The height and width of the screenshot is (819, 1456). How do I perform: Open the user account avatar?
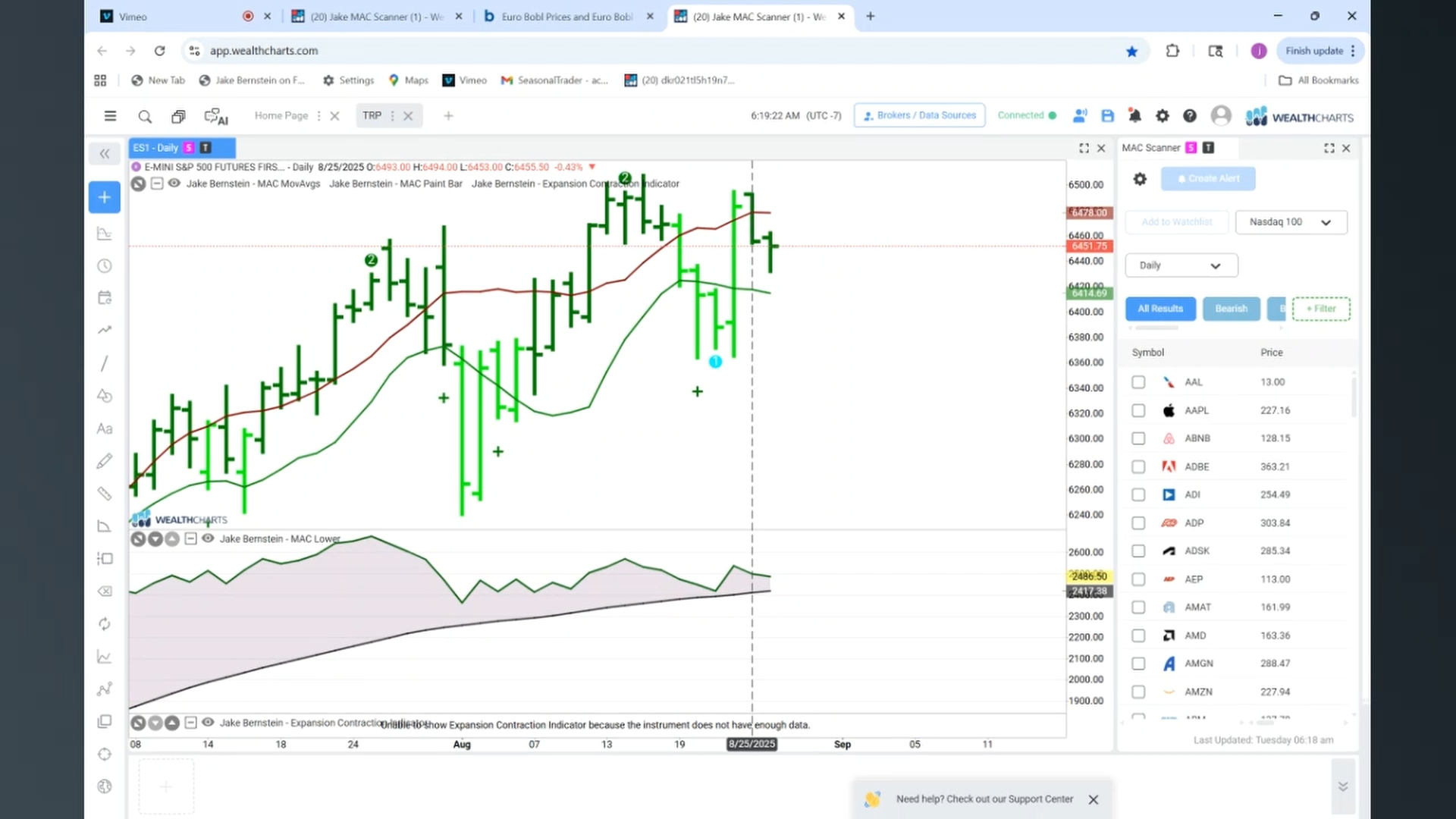(x=1221, y=116)
